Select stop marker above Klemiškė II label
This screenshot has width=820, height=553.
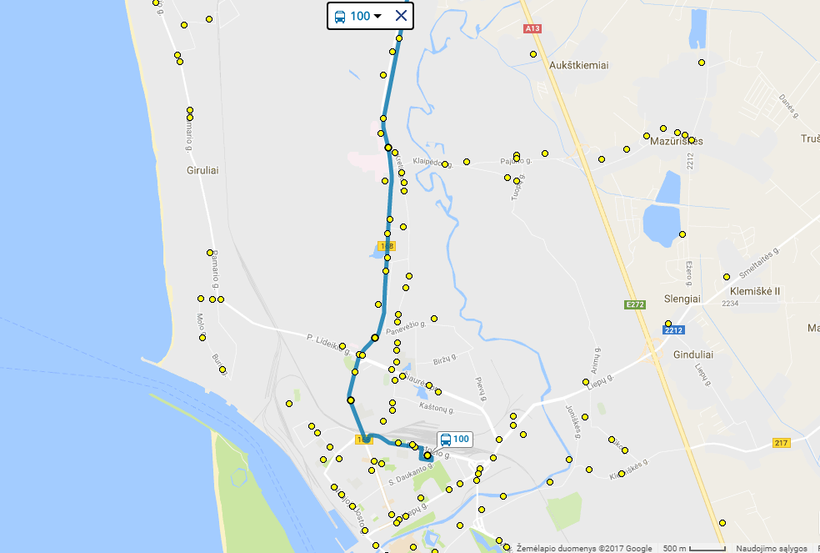[x=726, y=277]
